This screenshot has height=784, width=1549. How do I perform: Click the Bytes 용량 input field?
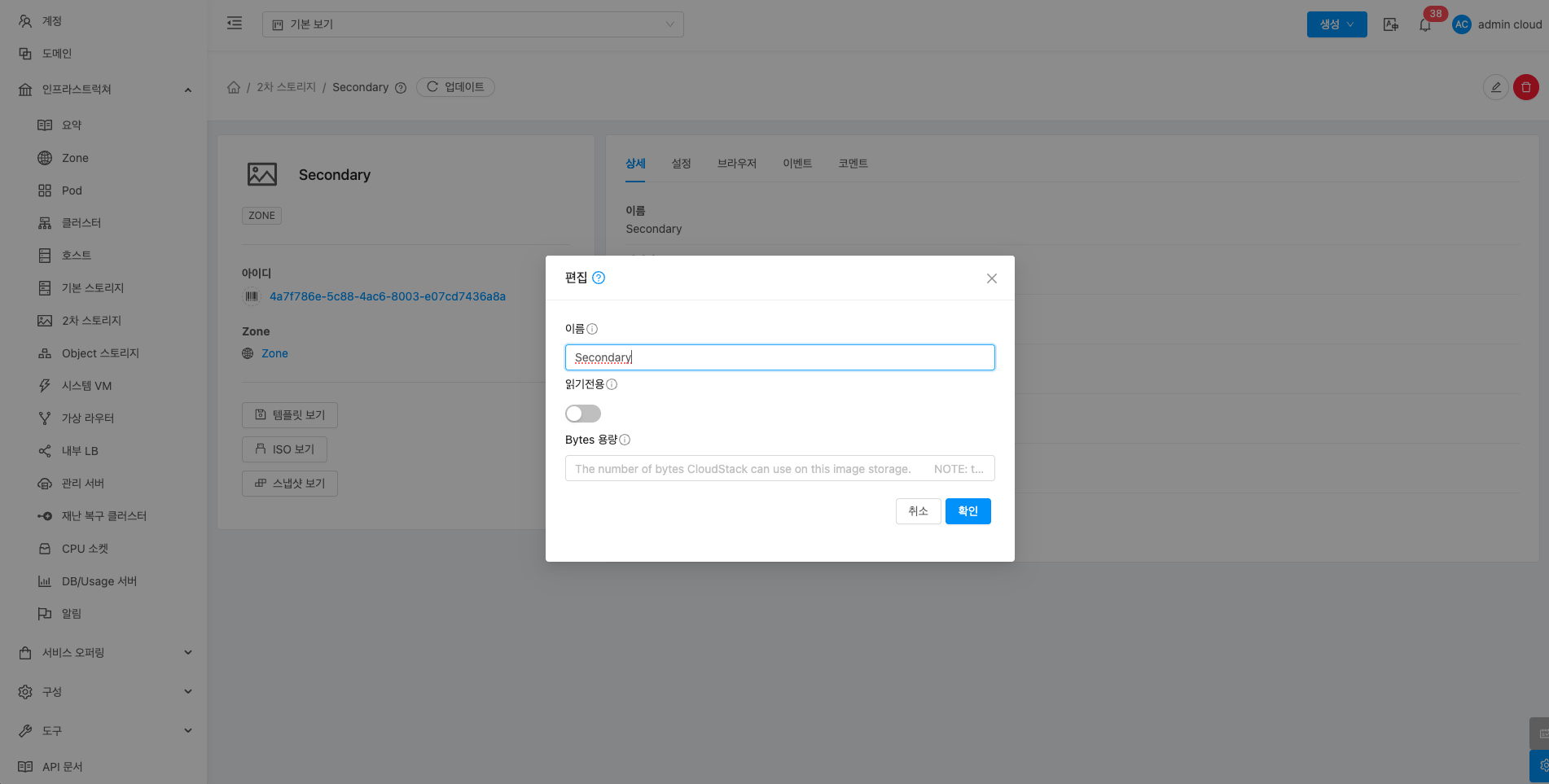click(x=779, y=469)
